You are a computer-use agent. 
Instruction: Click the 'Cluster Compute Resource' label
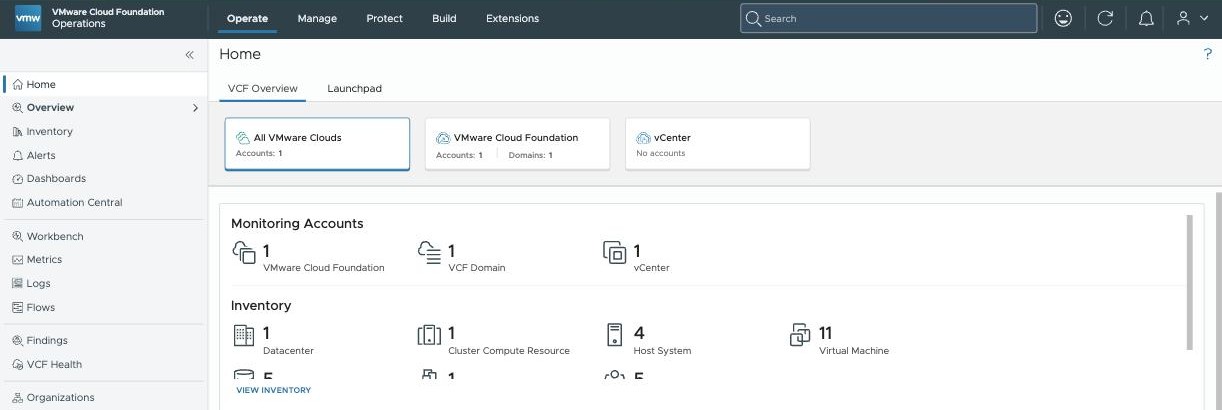pyautogui.click(x=509, y=351)
